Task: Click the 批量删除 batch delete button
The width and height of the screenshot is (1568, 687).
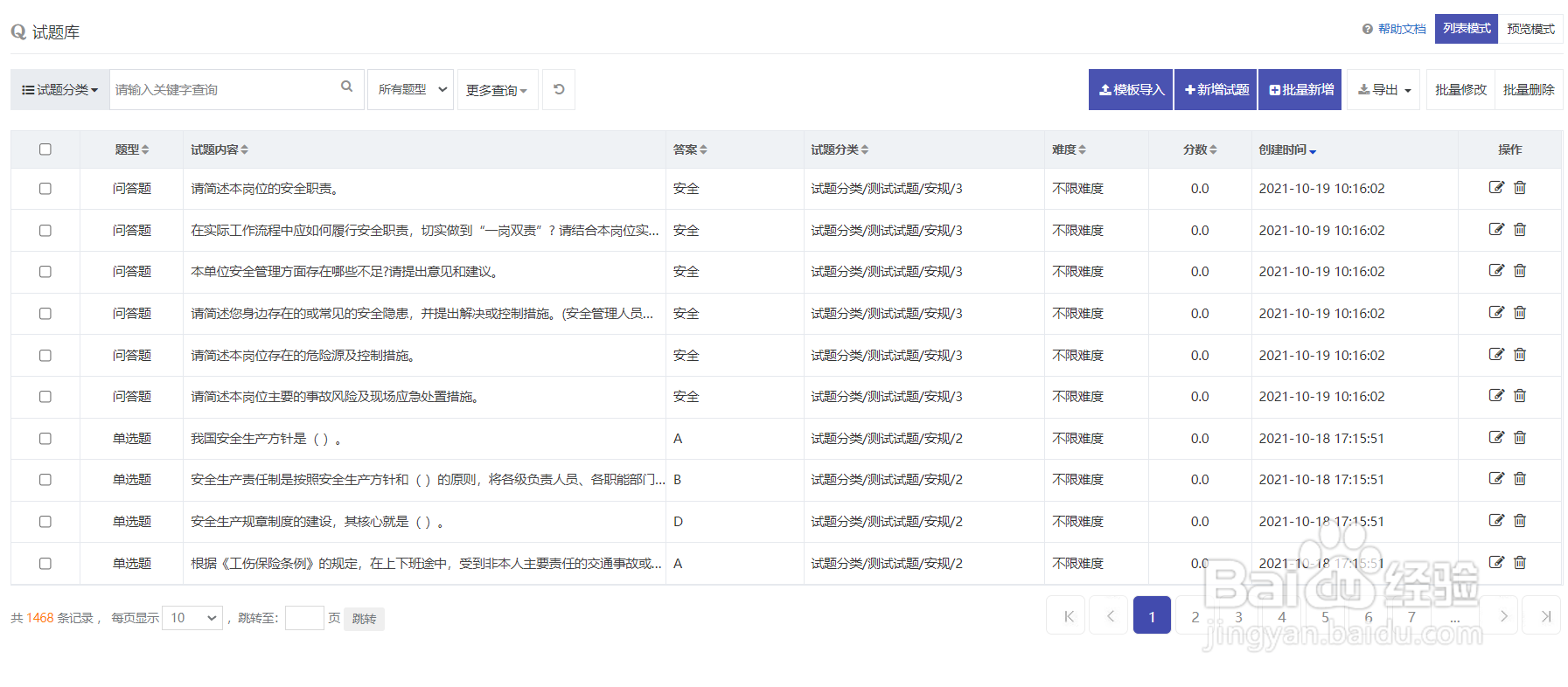Action: pyautogui.click(x=1529, y=89)
